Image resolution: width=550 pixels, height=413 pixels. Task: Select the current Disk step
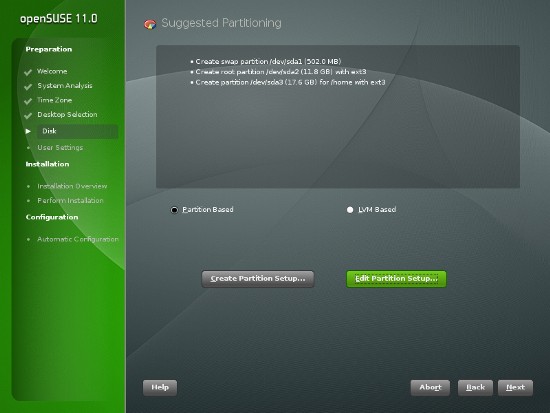(x=77, y=131)
